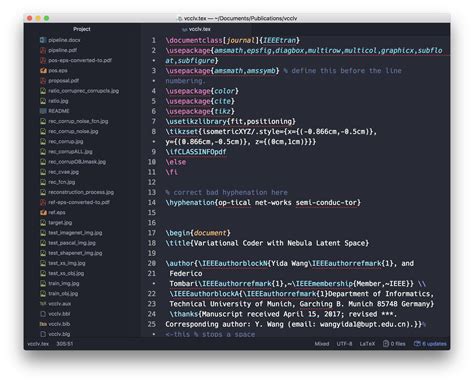The width and height of the screenshot is (474, 384).
Task: Click the \thanks{Manuscript received line
Action: click(x=283, y=314)
